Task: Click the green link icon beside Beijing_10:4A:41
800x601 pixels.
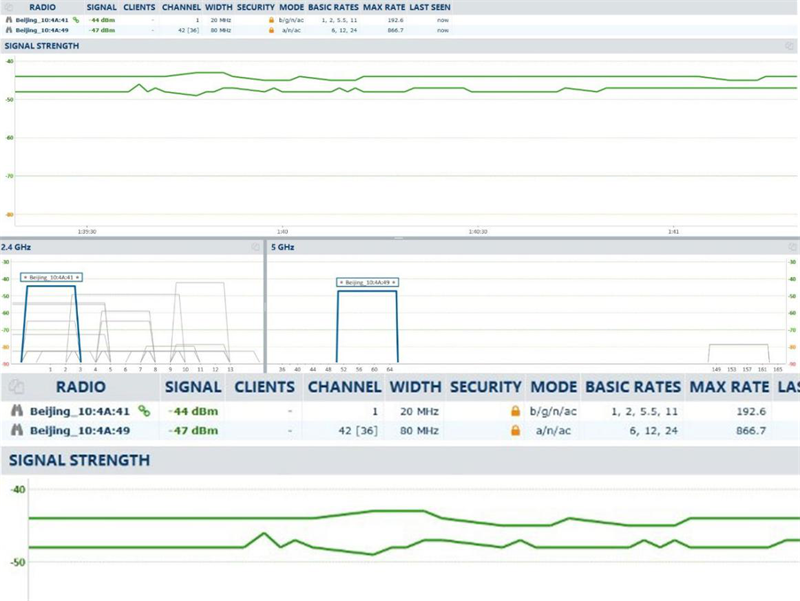Action: [x=144, y=410]
